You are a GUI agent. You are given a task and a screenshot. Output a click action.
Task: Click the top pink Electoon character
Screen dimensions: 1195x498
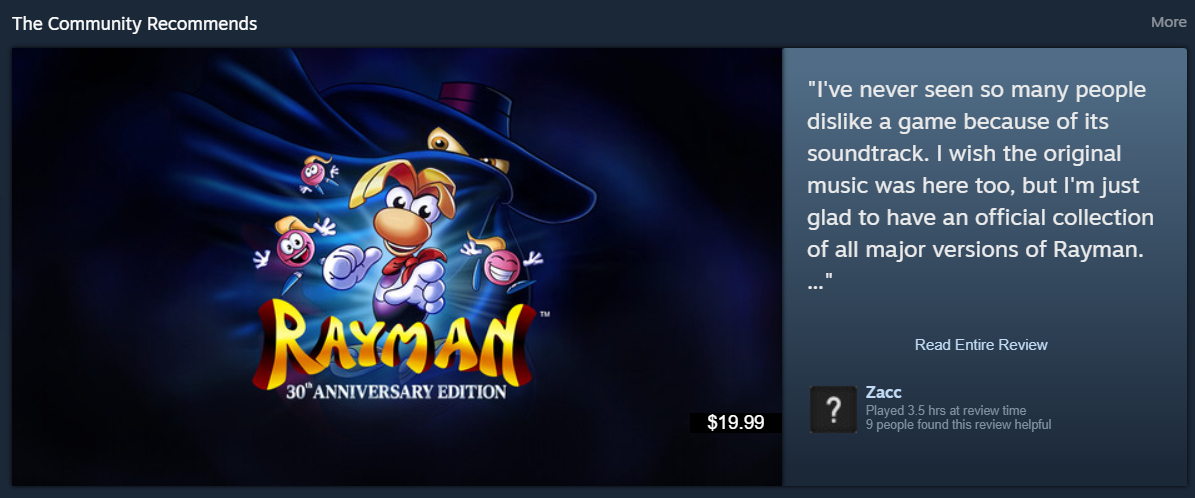[315, 173]
